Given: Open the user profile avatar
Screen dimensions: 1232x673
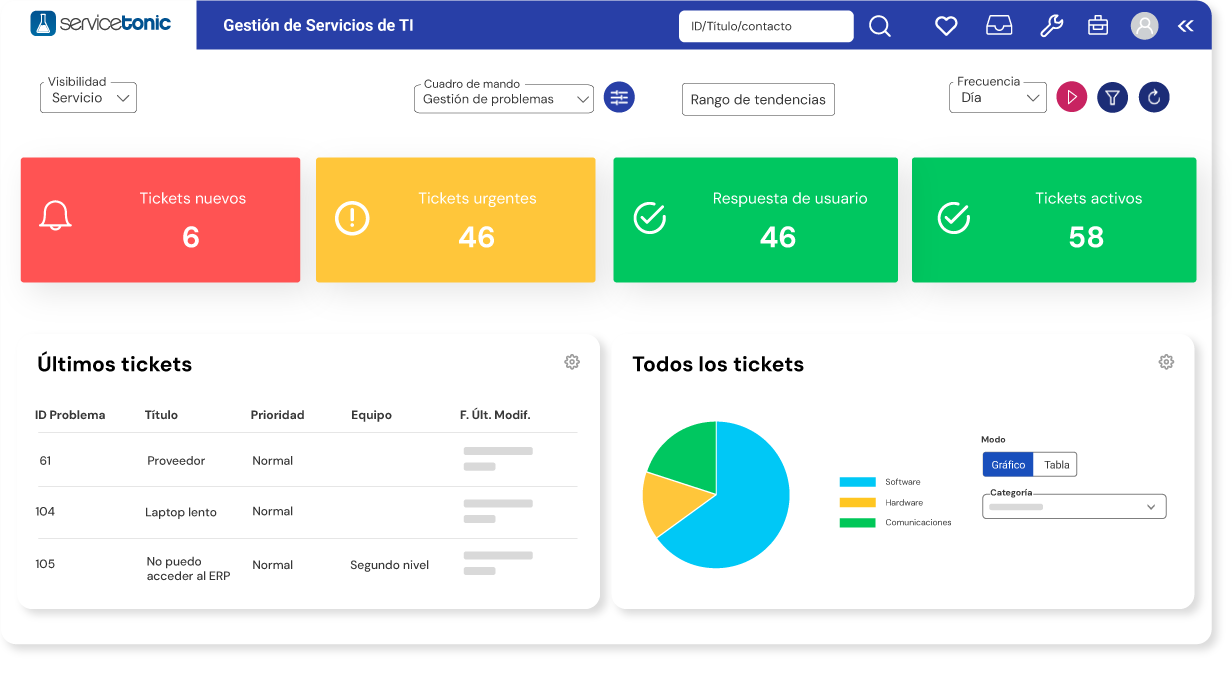Looking at the screenshot, I should [1144, 26].
